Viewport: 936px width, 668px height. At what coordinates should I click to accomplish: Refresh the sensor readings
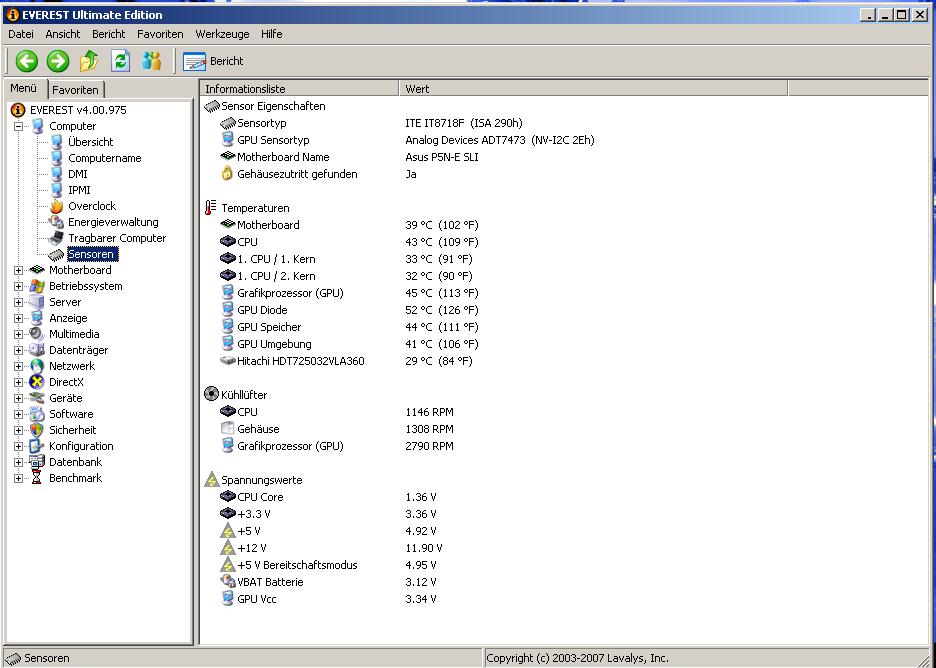[120, 61]
